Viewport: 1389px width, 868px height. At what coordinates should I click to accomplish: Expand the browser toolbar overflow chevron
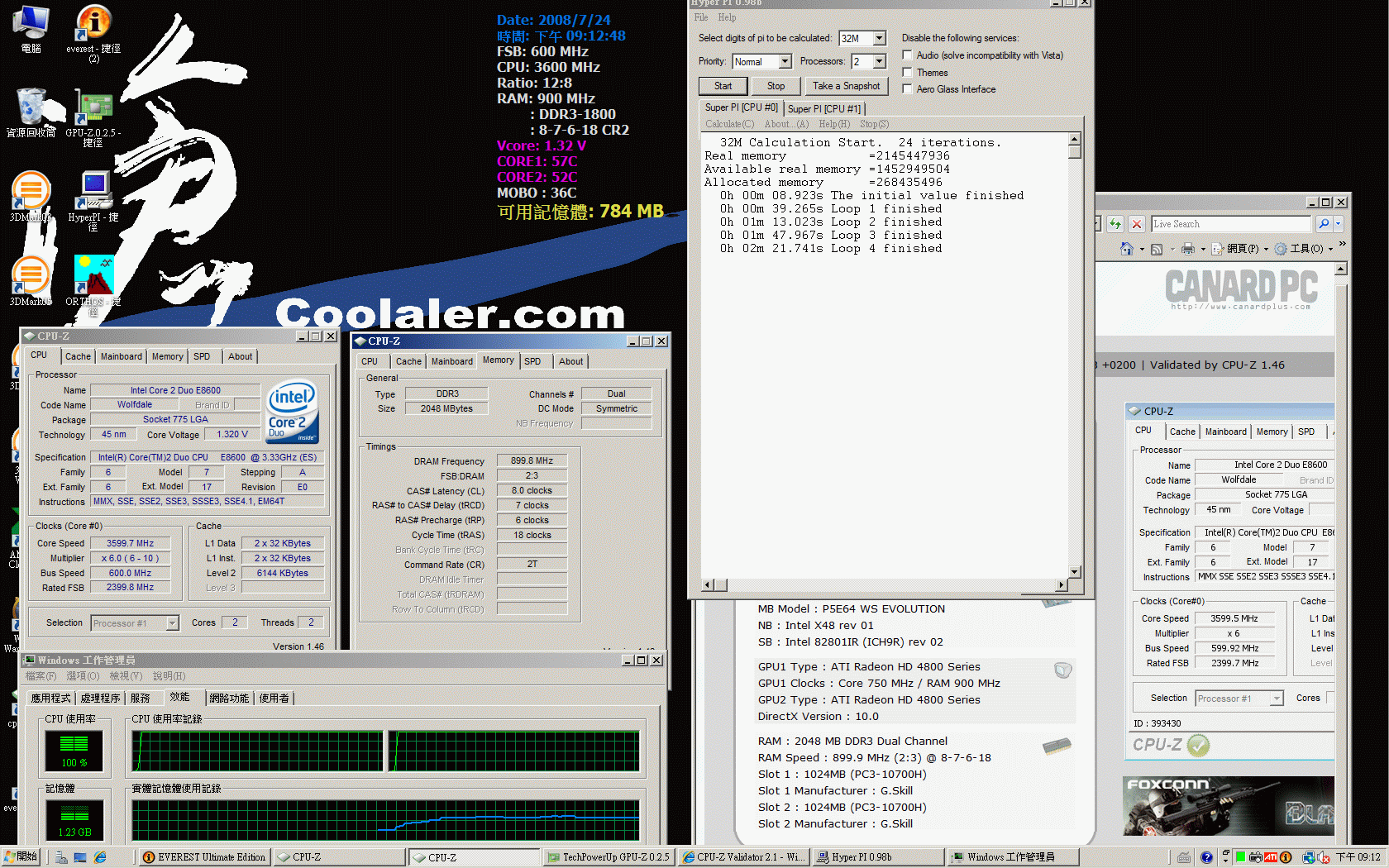1342,245
